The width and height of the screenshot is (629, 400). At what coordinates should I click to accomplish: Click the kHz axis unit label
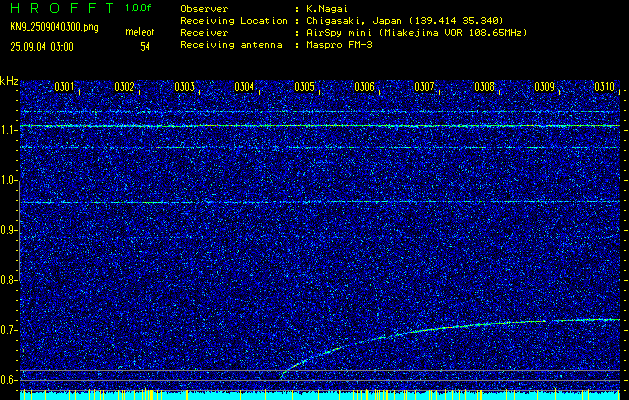(9, 81)
